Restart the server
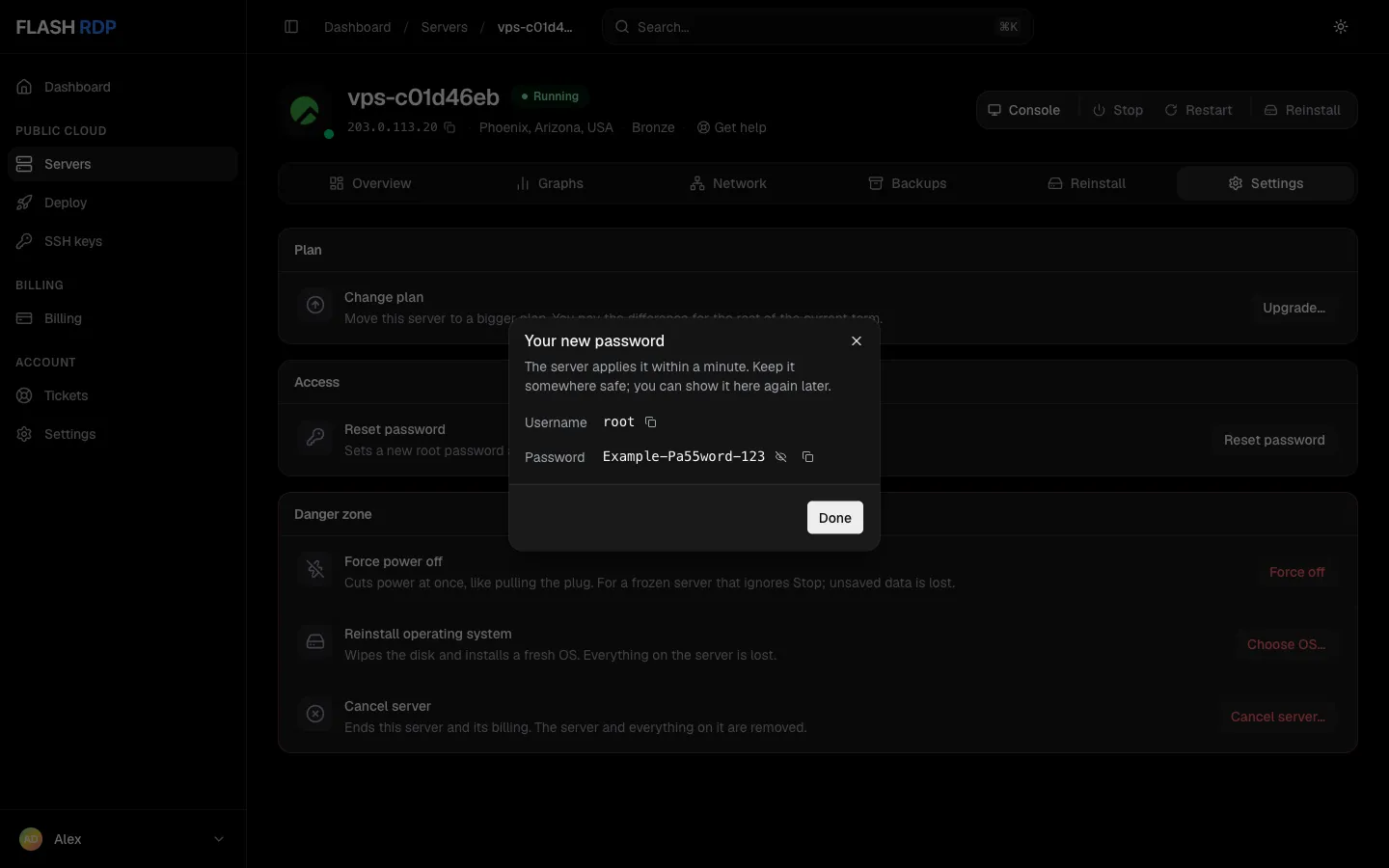The width and height of the screenshot is (1389, 868). (1198, 110)
